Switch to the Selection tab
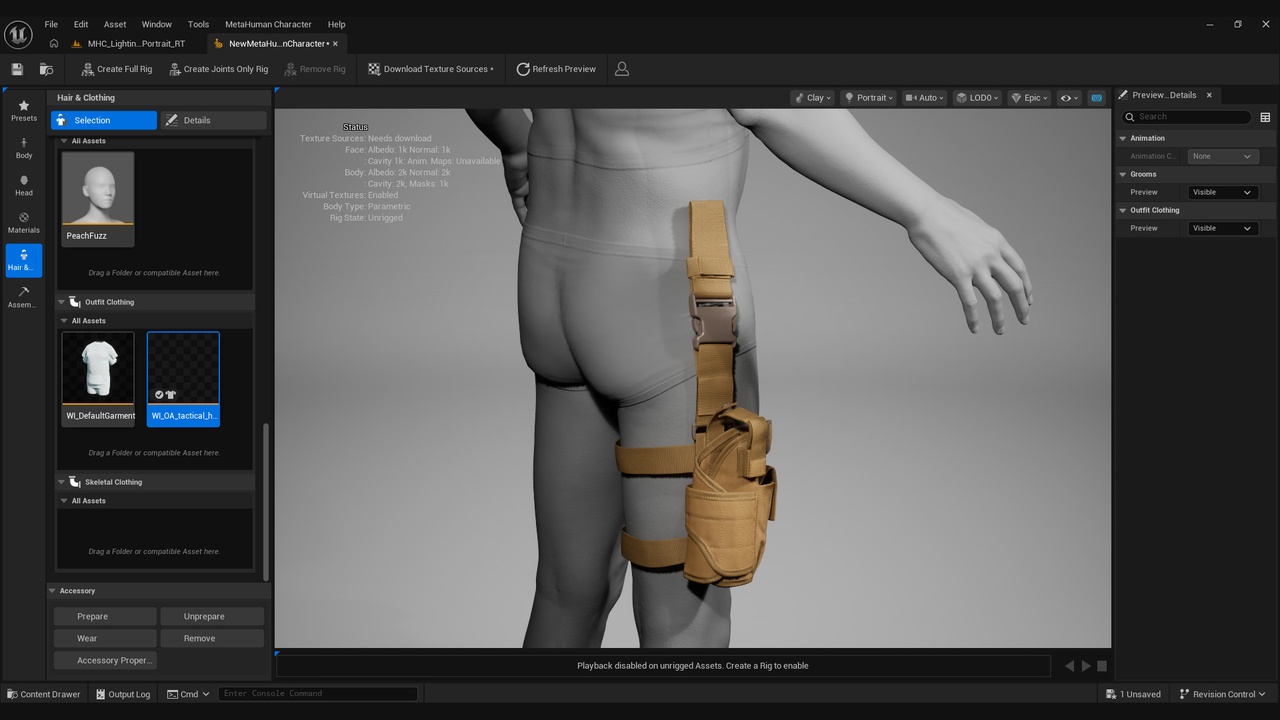Screen dimensions: 1280x720 point(104,120)
